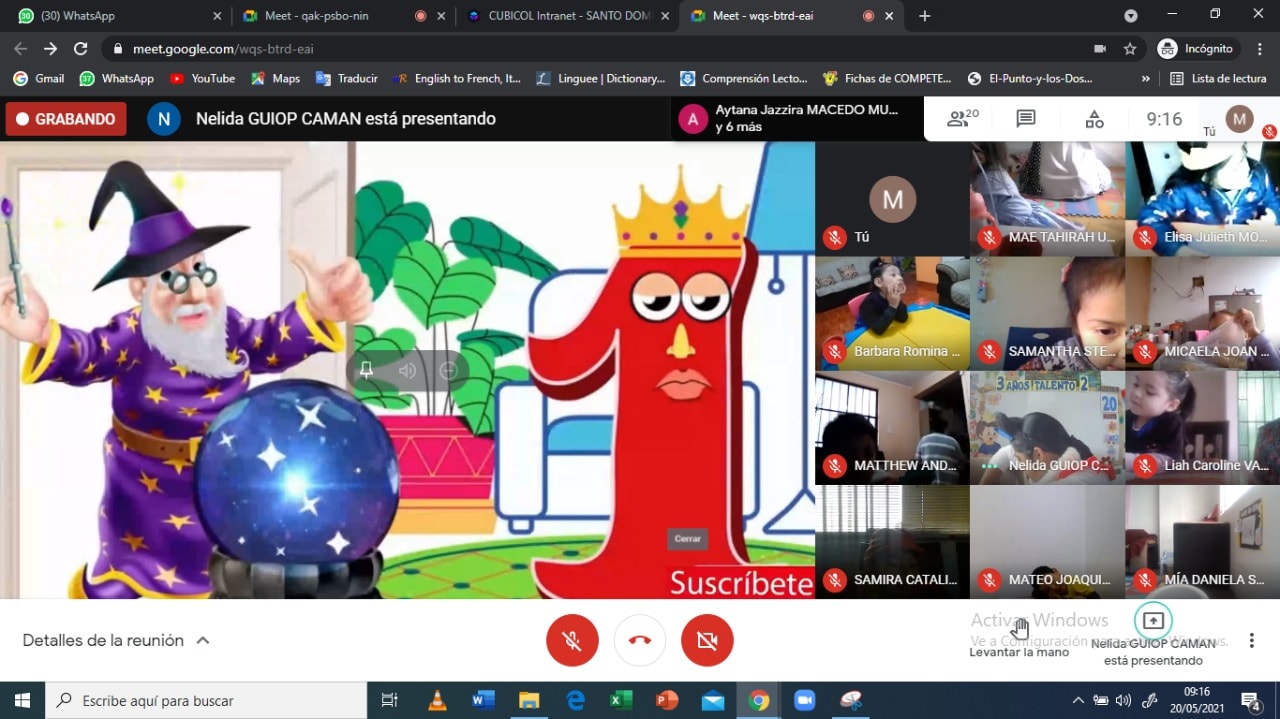Screen dimensions: 1280x719
Task: Open Zoom from the taskbar
Action: [x=805, y=700]
